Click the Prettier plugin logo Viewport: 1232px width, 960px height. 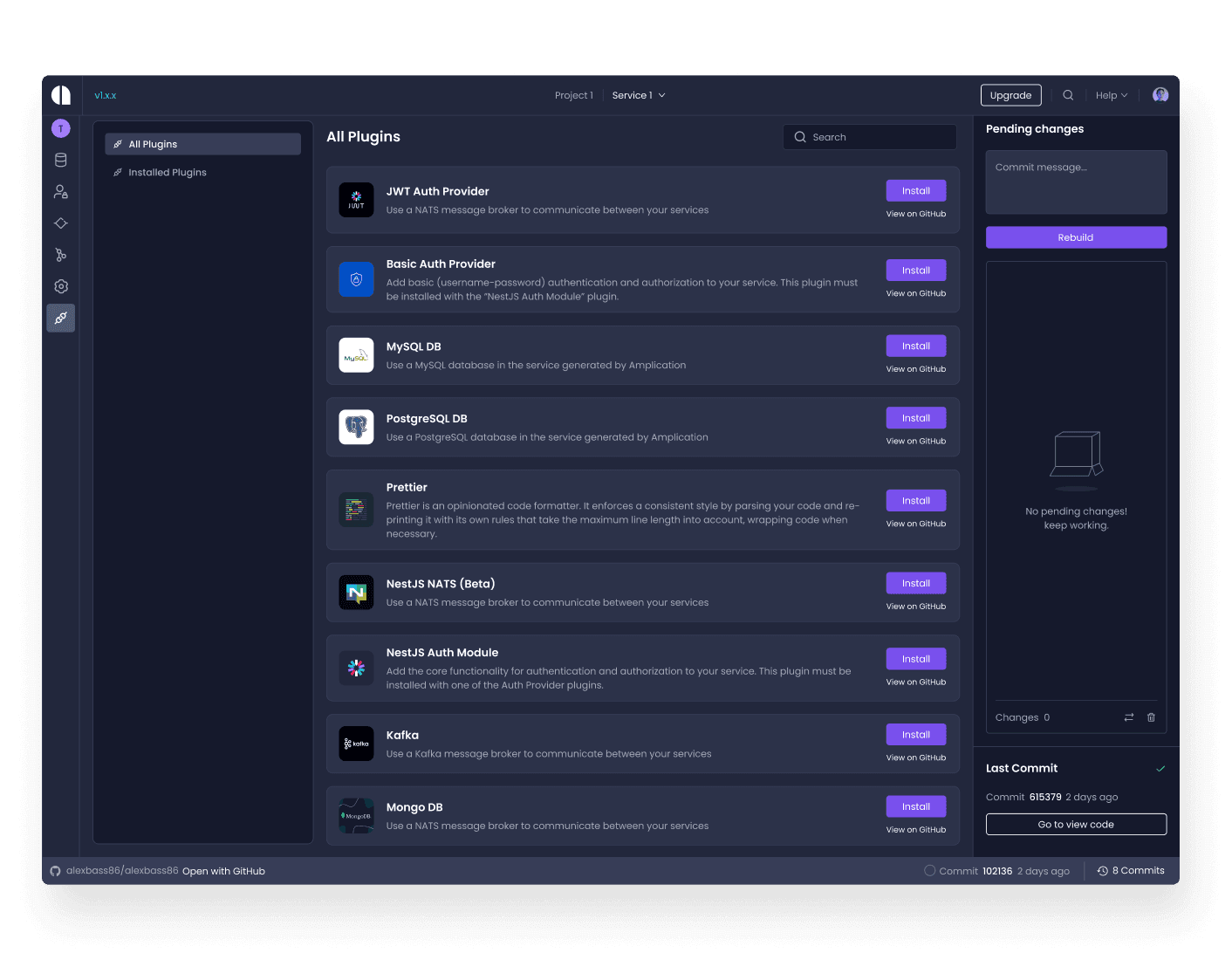(356, 510)
